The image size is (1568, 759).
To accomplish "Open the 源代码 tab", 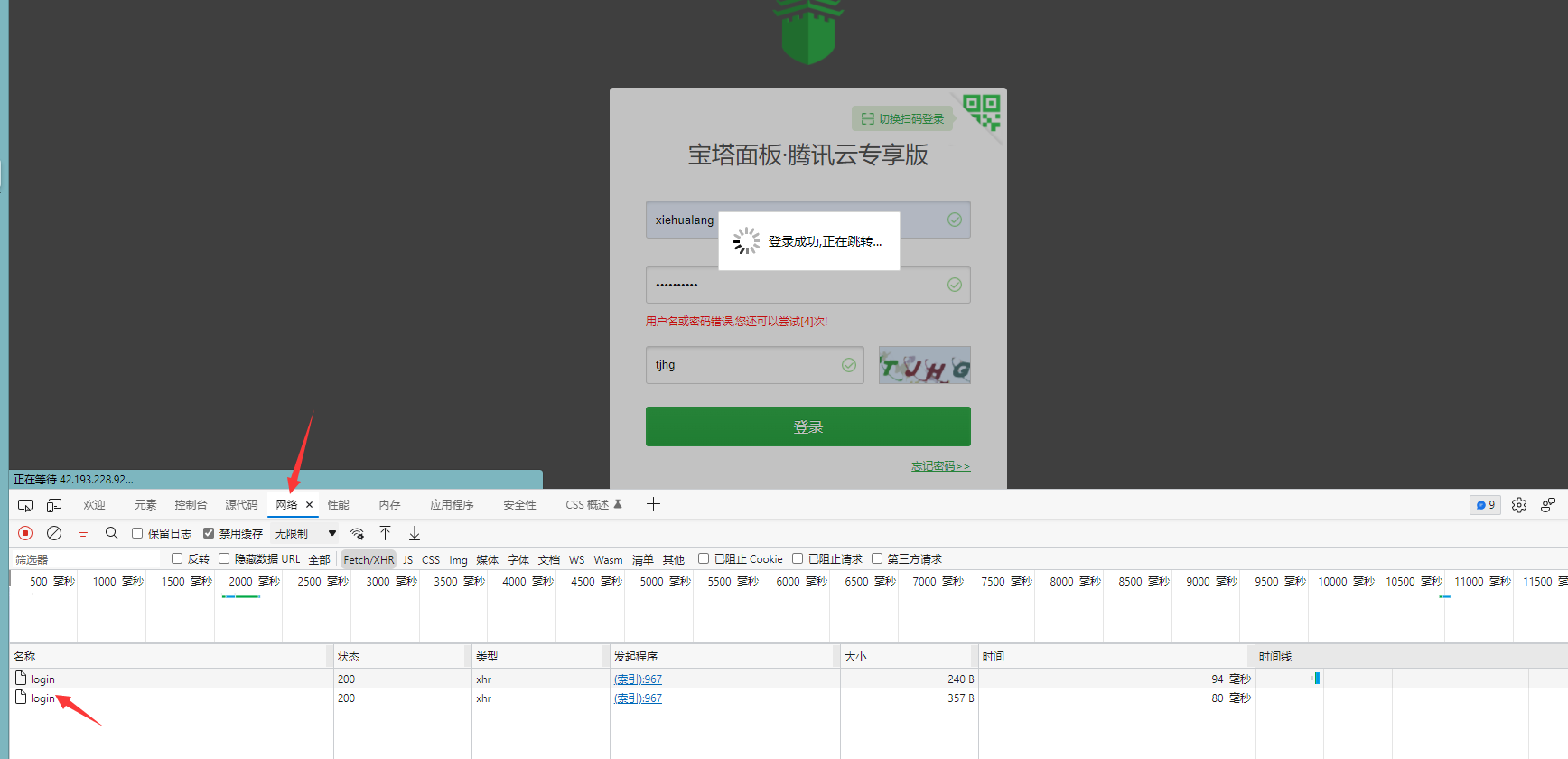I will tap(241, 505).
